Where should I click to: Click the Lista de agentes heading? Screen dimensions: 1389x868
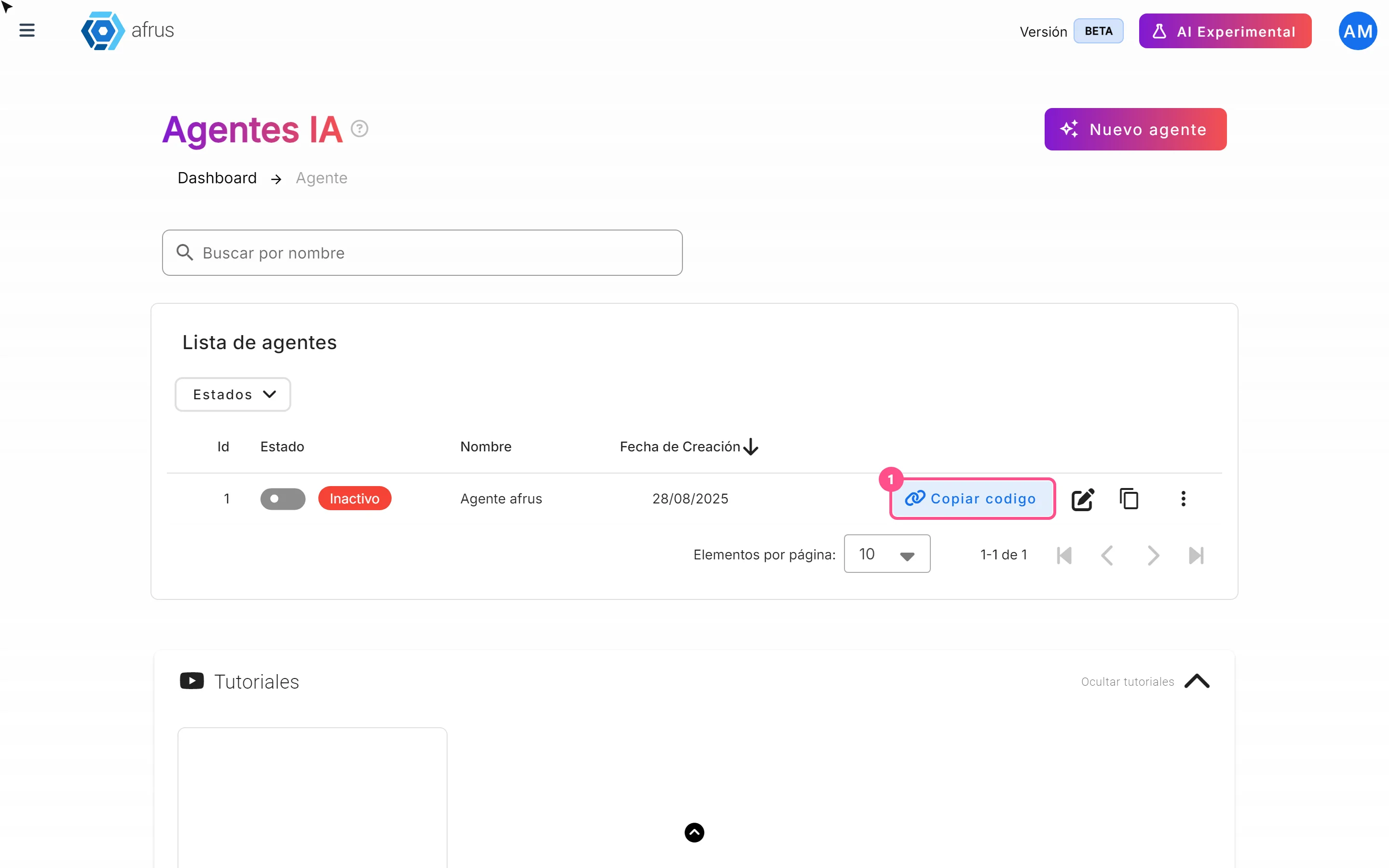click(x=259, y=342)
